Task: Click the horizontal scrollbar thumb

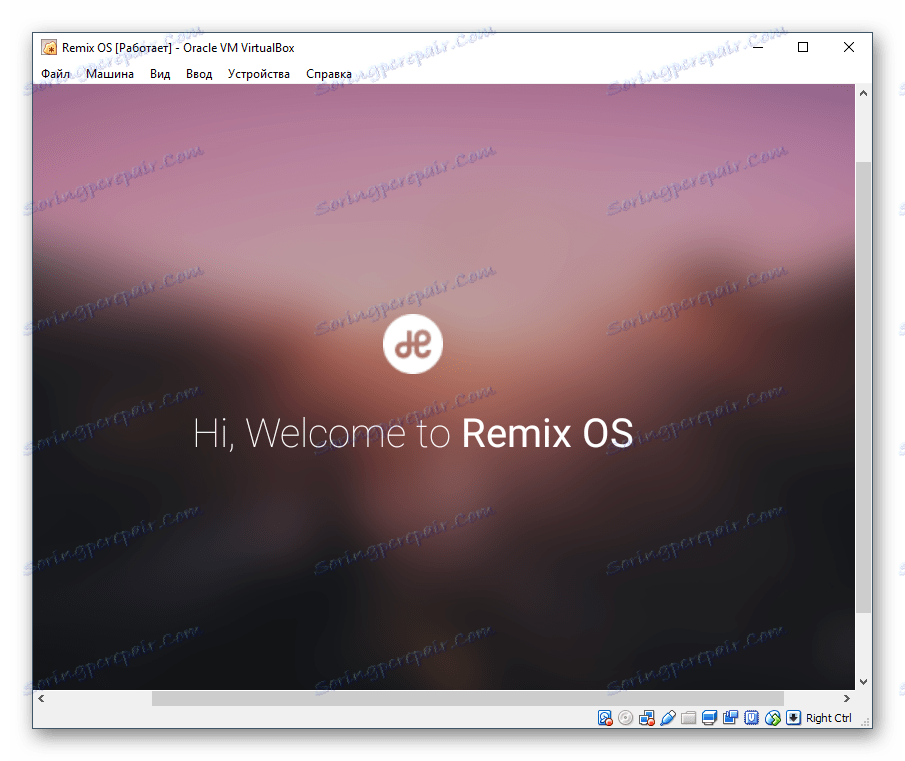Action: tap(468, 698)
